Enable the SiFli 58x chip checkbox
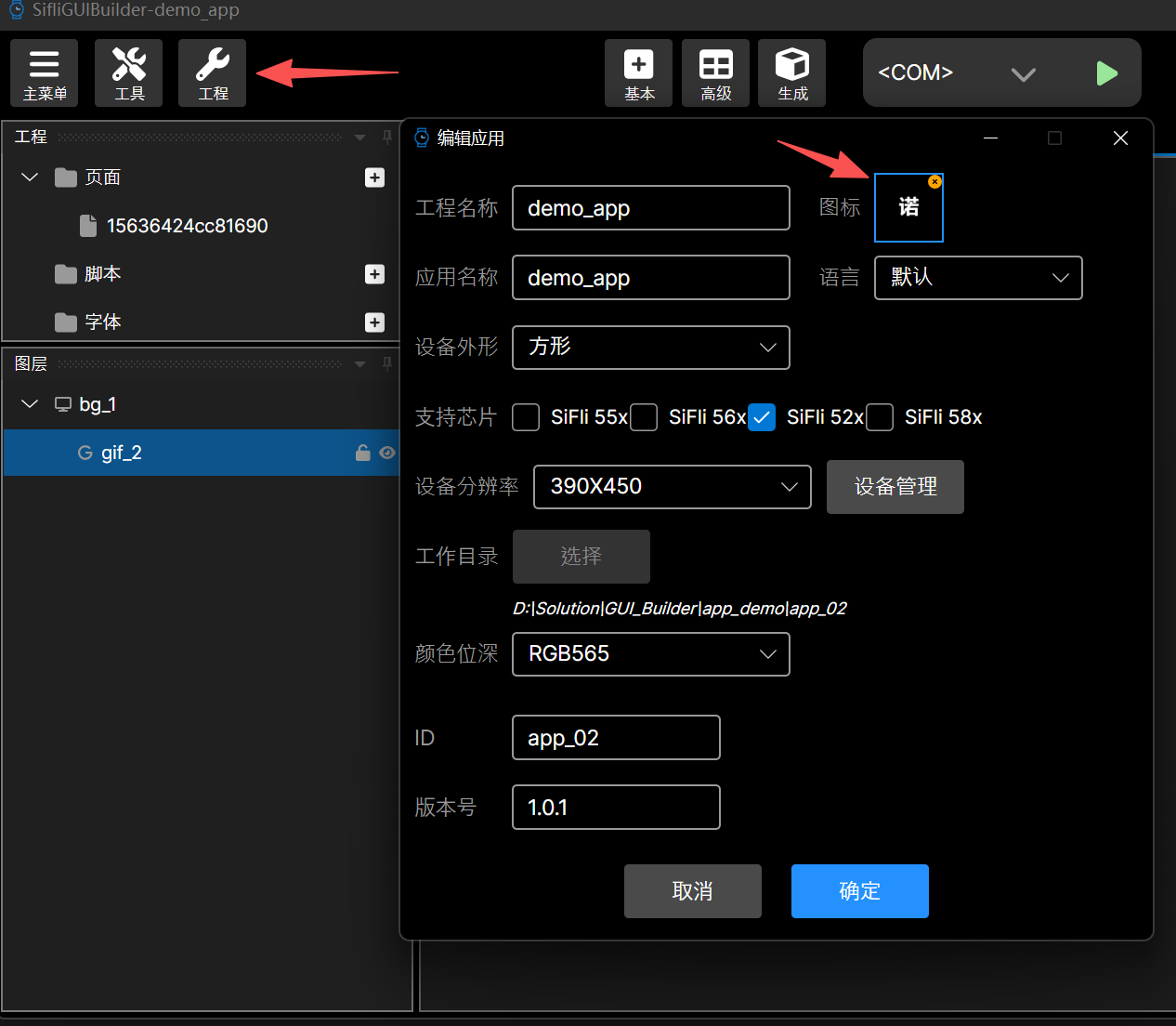The height and width of the screenshot is (1026, 1176). pyautogui.click(x=880, y=417)
